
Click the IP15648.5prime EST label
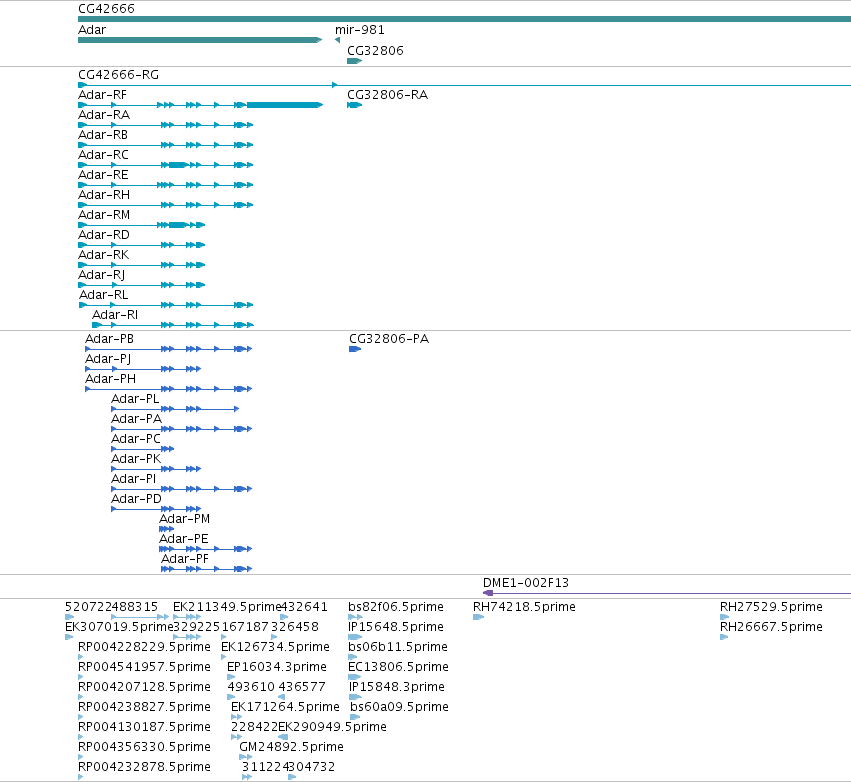[396, 627]
